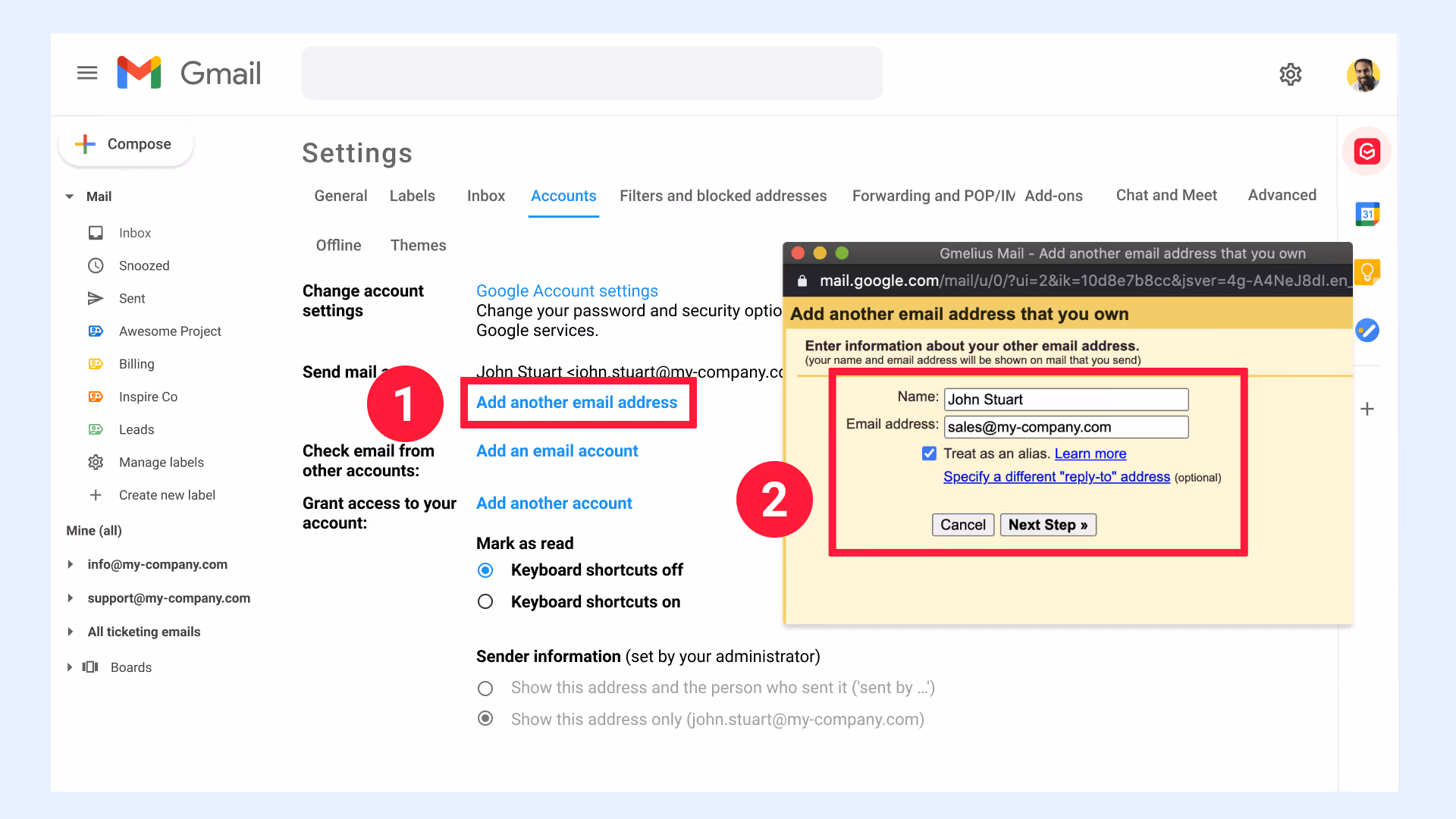This screenshot has height=819, width=1456.
Task: Select Keyboard shortcuts on radio button
Action: point(485,601)
